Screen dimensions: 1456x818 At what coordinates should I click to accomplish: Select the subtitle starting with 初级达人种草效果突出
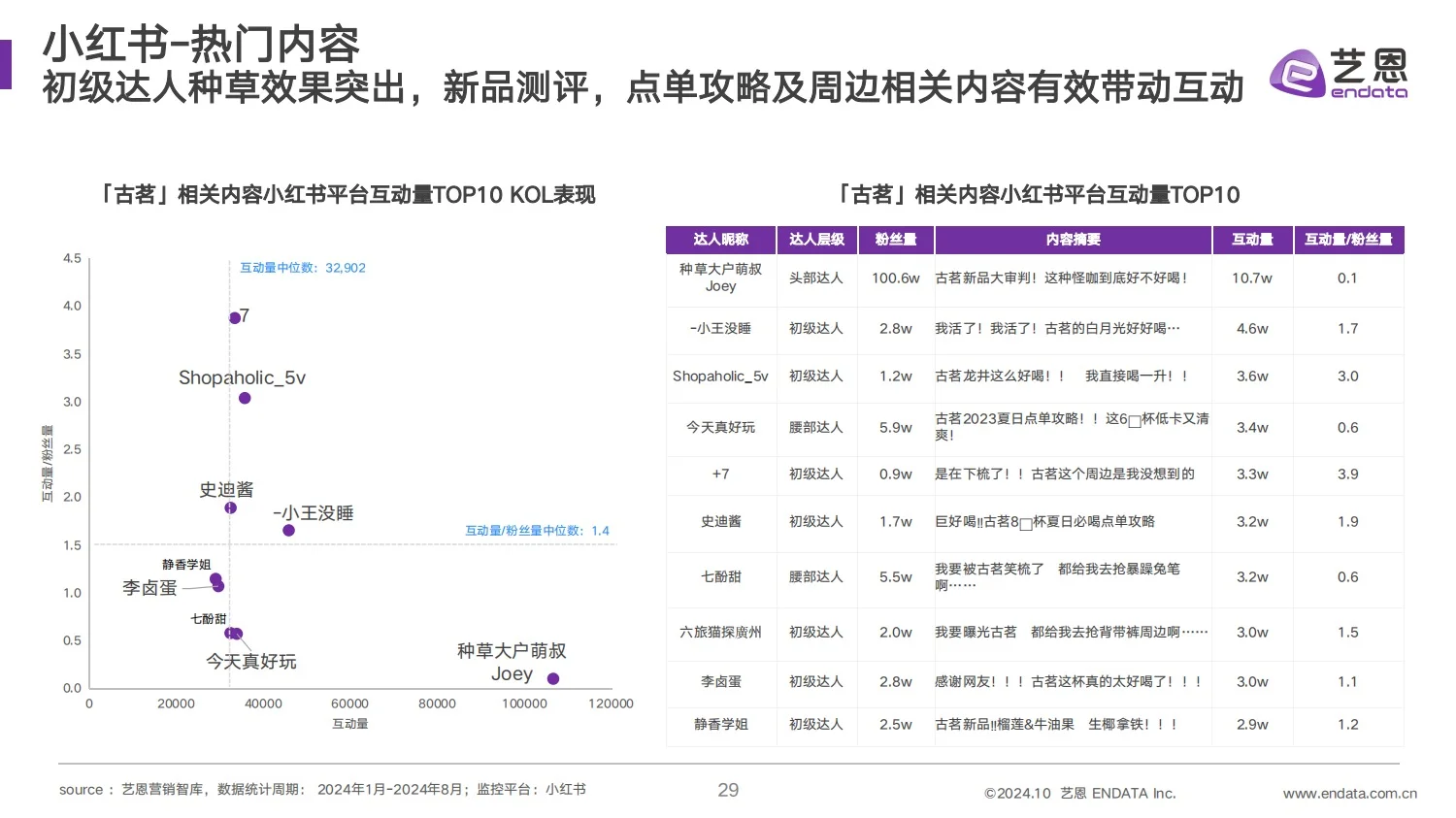coord(644,87)
